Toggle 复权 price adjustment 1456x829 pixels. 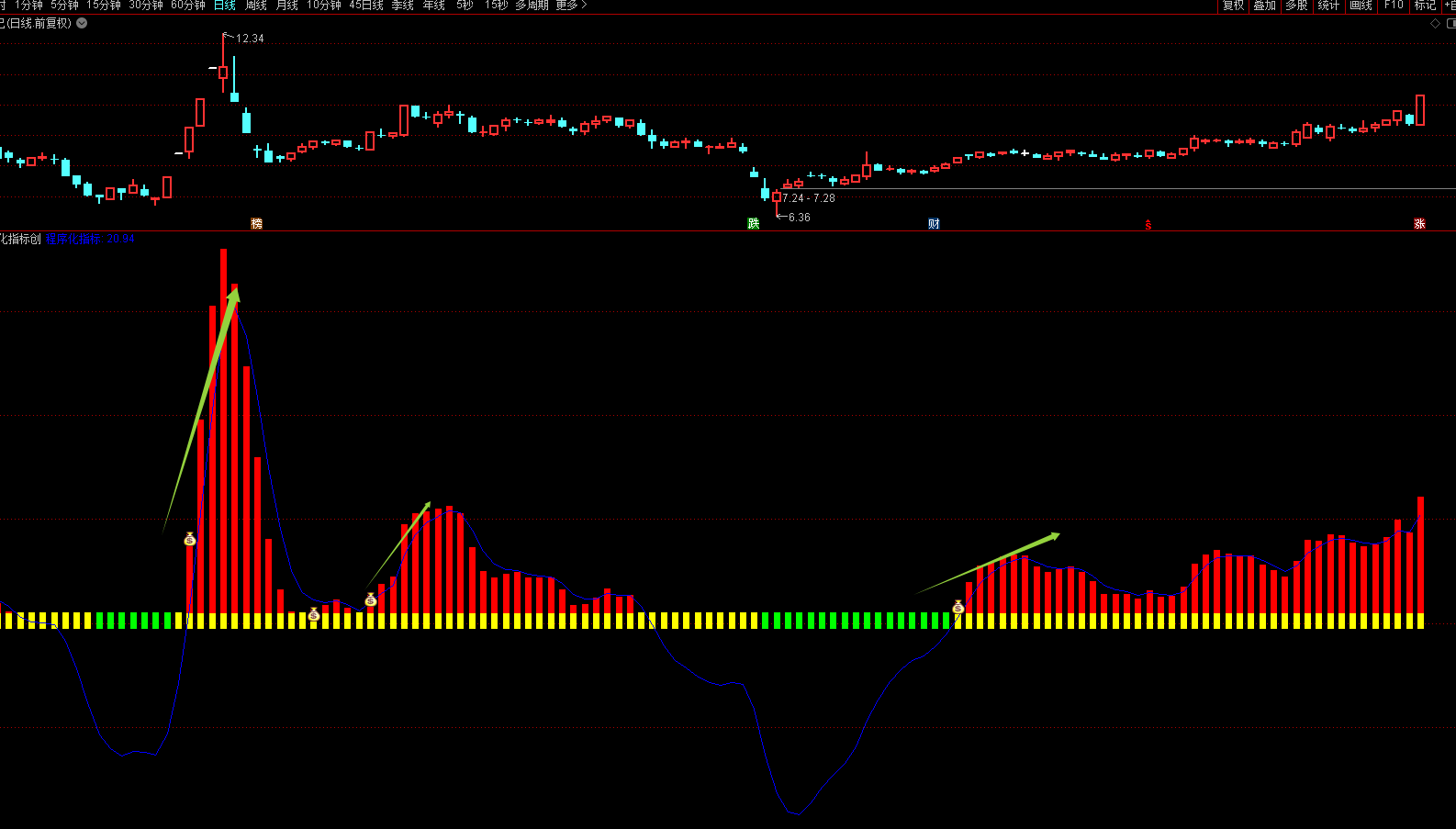coord(1233,6)
